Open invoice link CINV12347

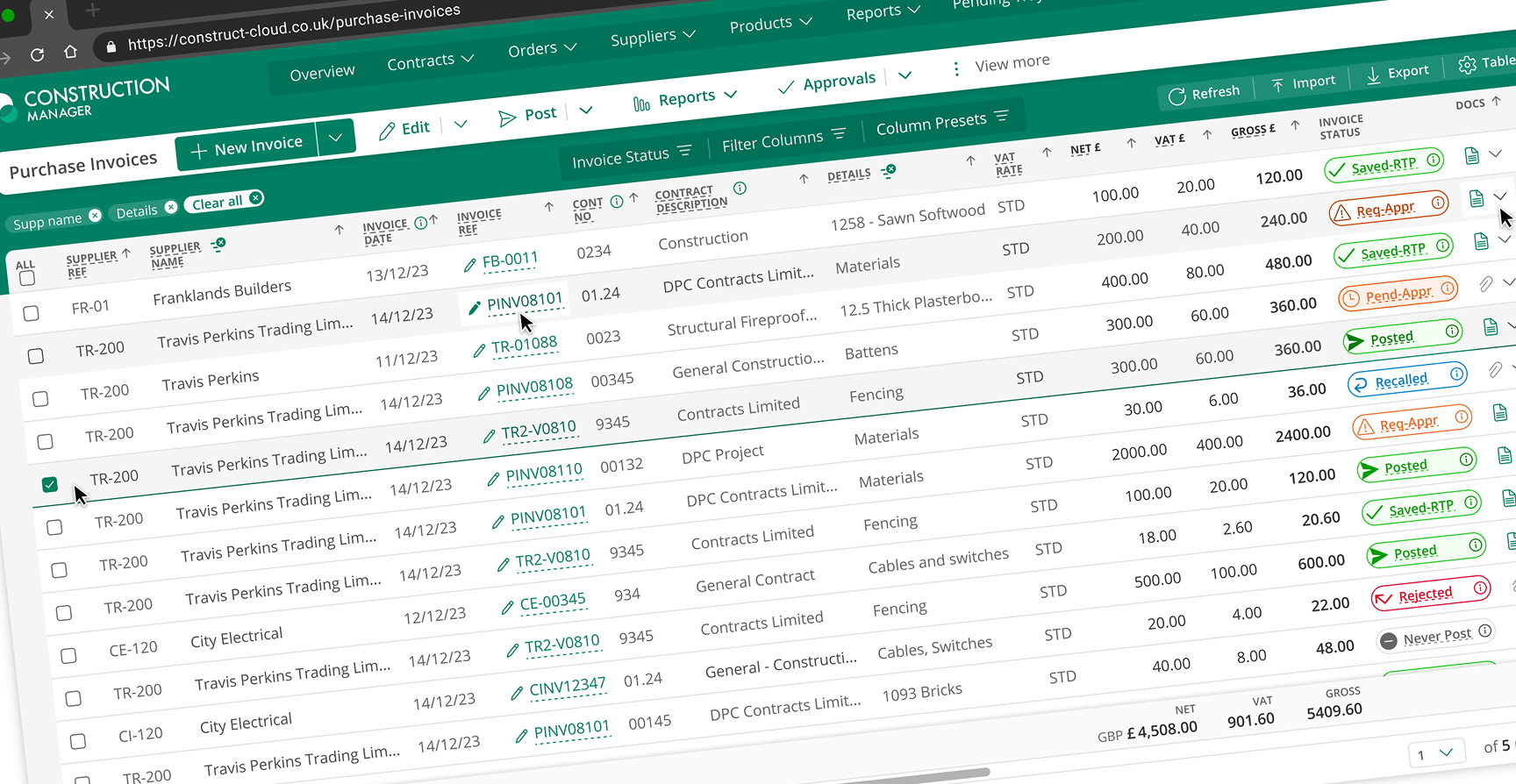pos(567,687)
